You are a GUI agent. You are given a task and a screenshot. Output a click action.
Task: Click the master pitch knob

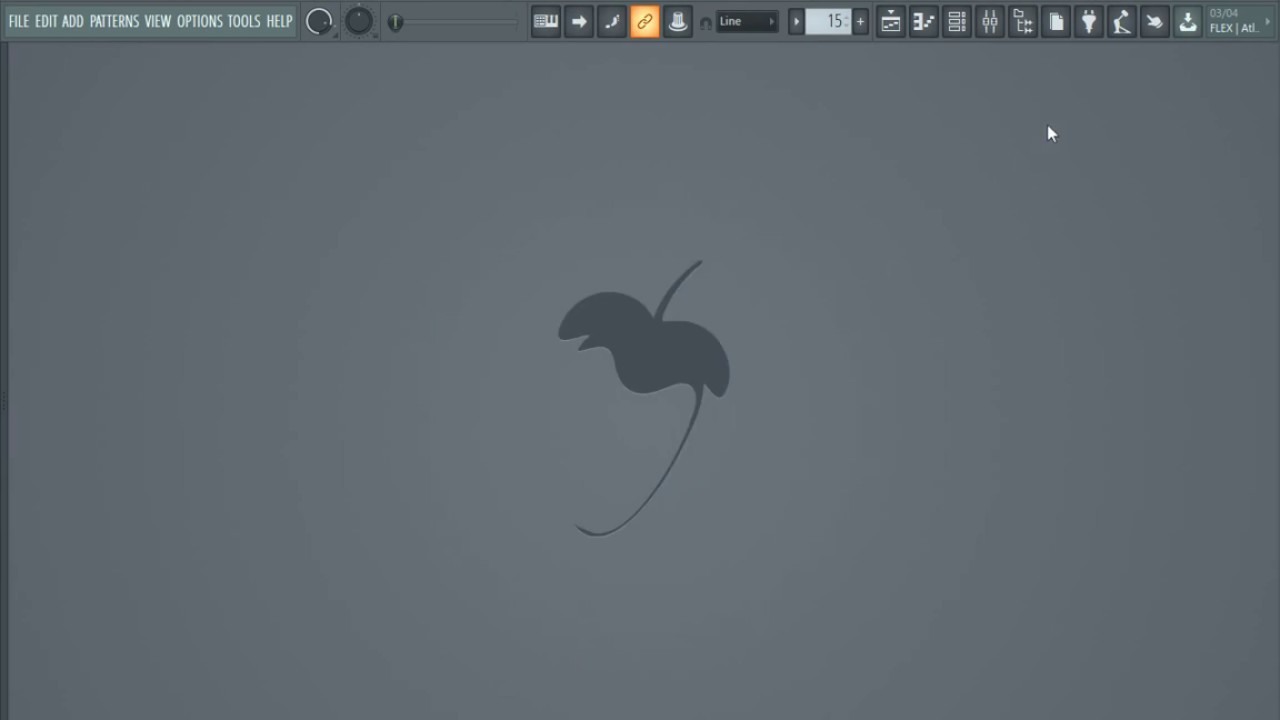(x=359, y=21)
